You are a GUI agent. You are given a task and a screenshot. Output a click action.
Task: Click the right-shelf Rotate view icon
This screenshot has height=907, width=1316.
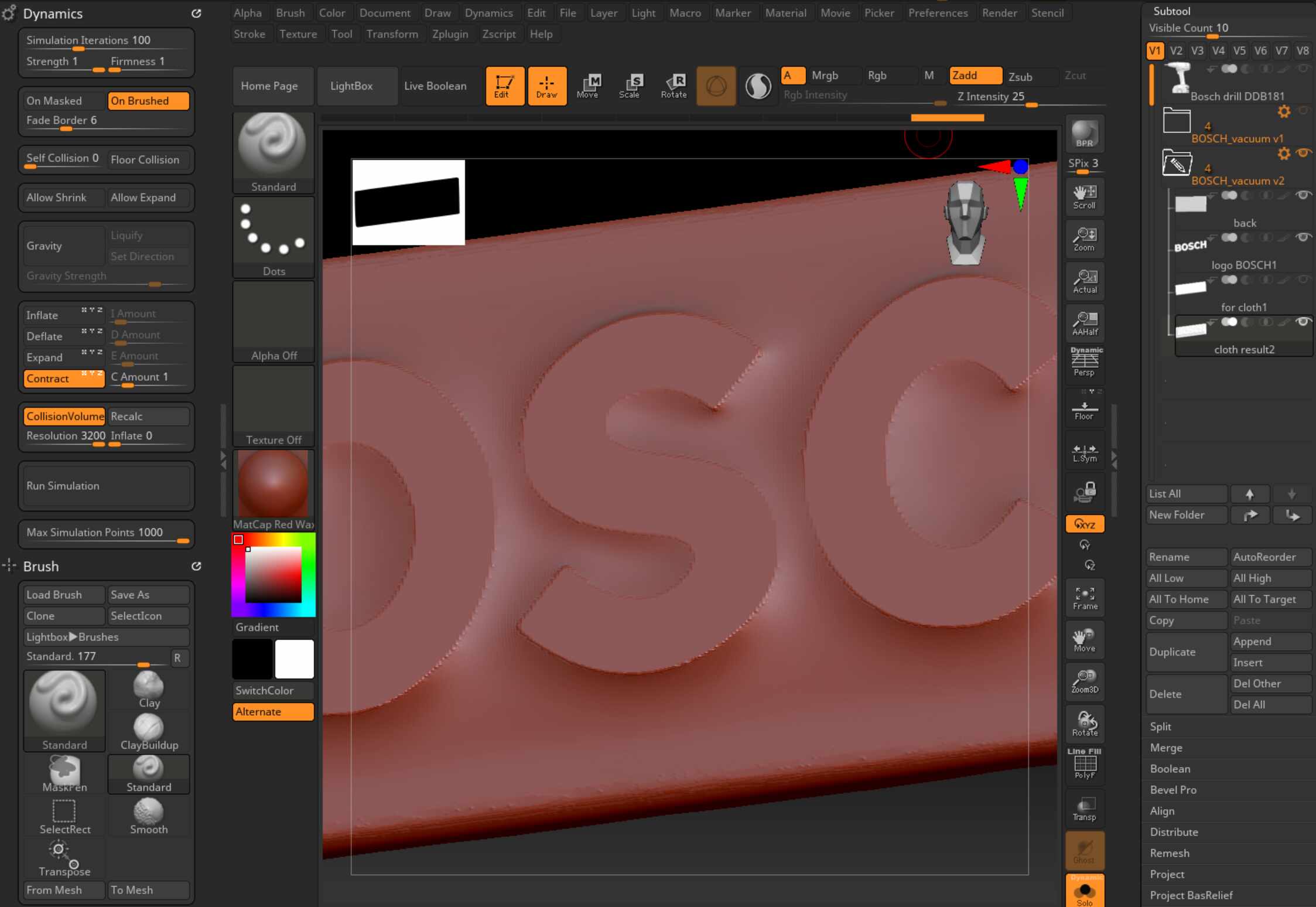pos(1085,724)
